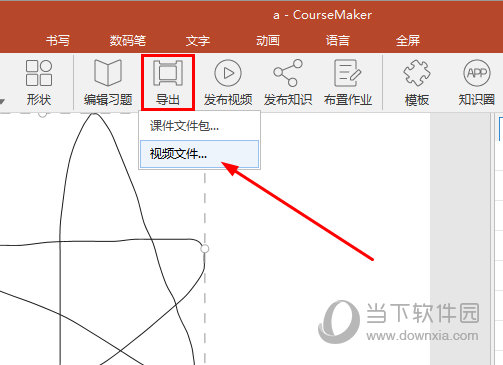This screenshot has width=503, height=365.
Task: Switch to the 书写 tab
Action: pos(58,41)
